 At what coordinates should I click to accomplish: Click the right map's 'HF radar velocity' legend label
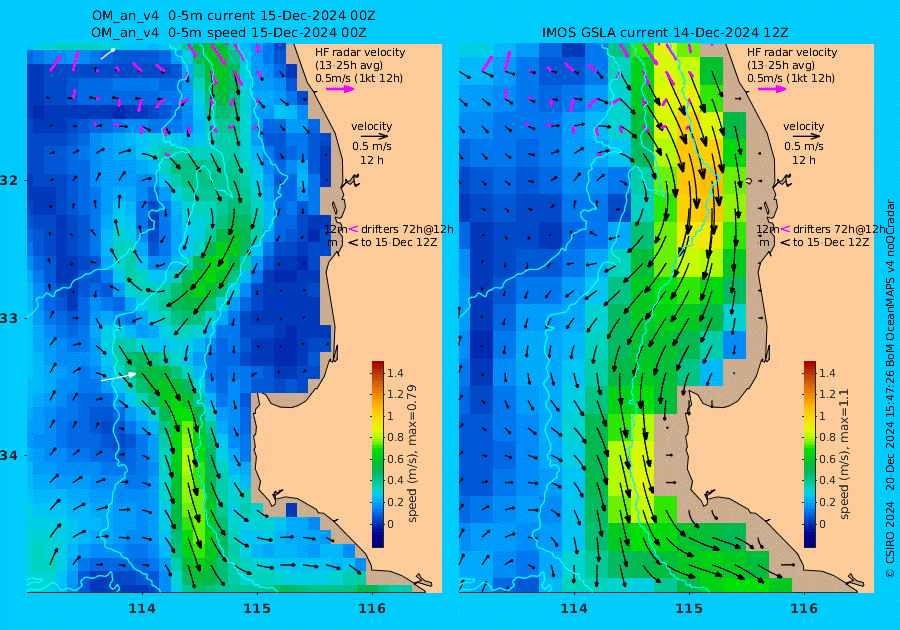792,52
